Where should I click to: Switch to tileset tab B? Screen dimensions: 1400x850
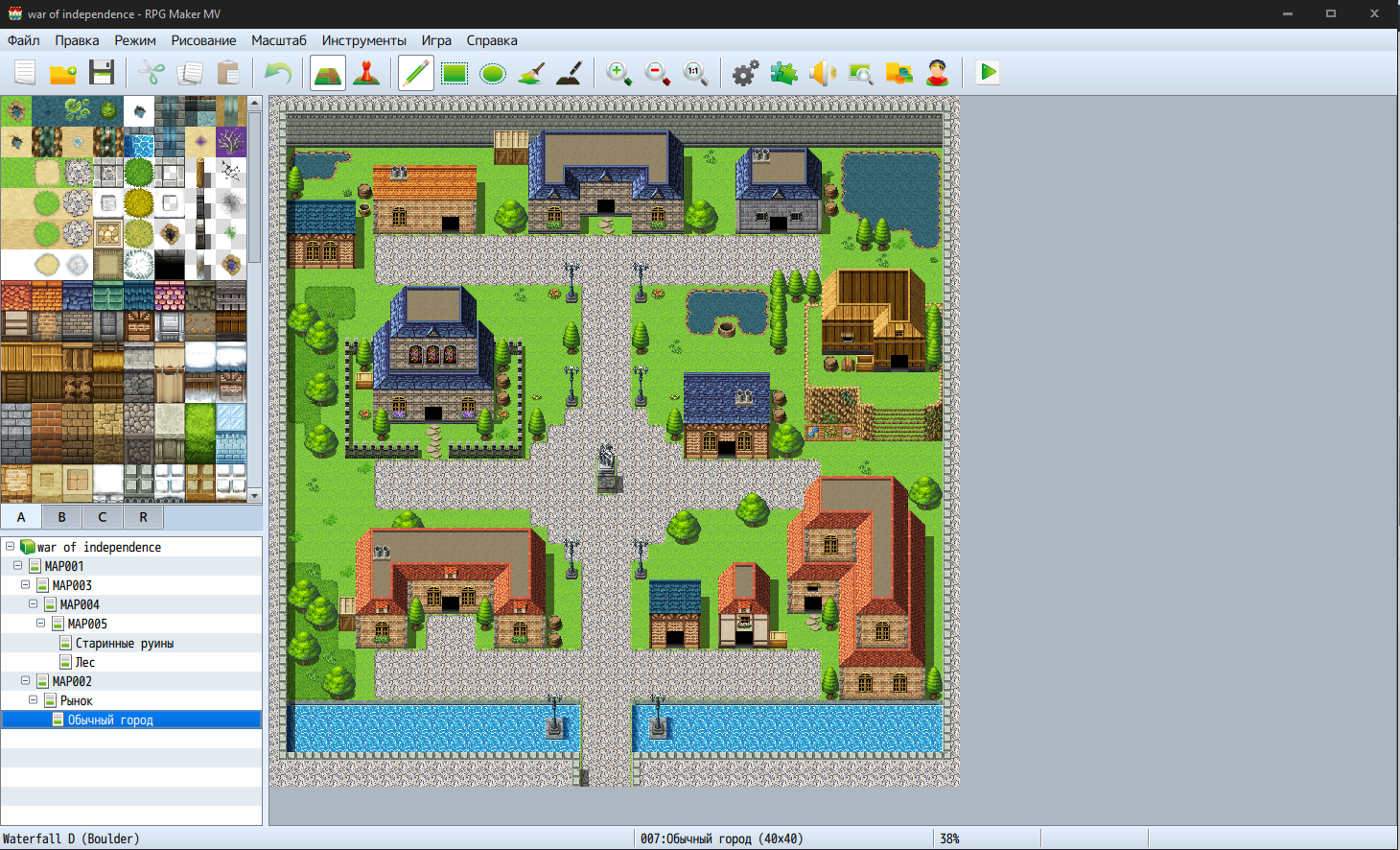62,517
